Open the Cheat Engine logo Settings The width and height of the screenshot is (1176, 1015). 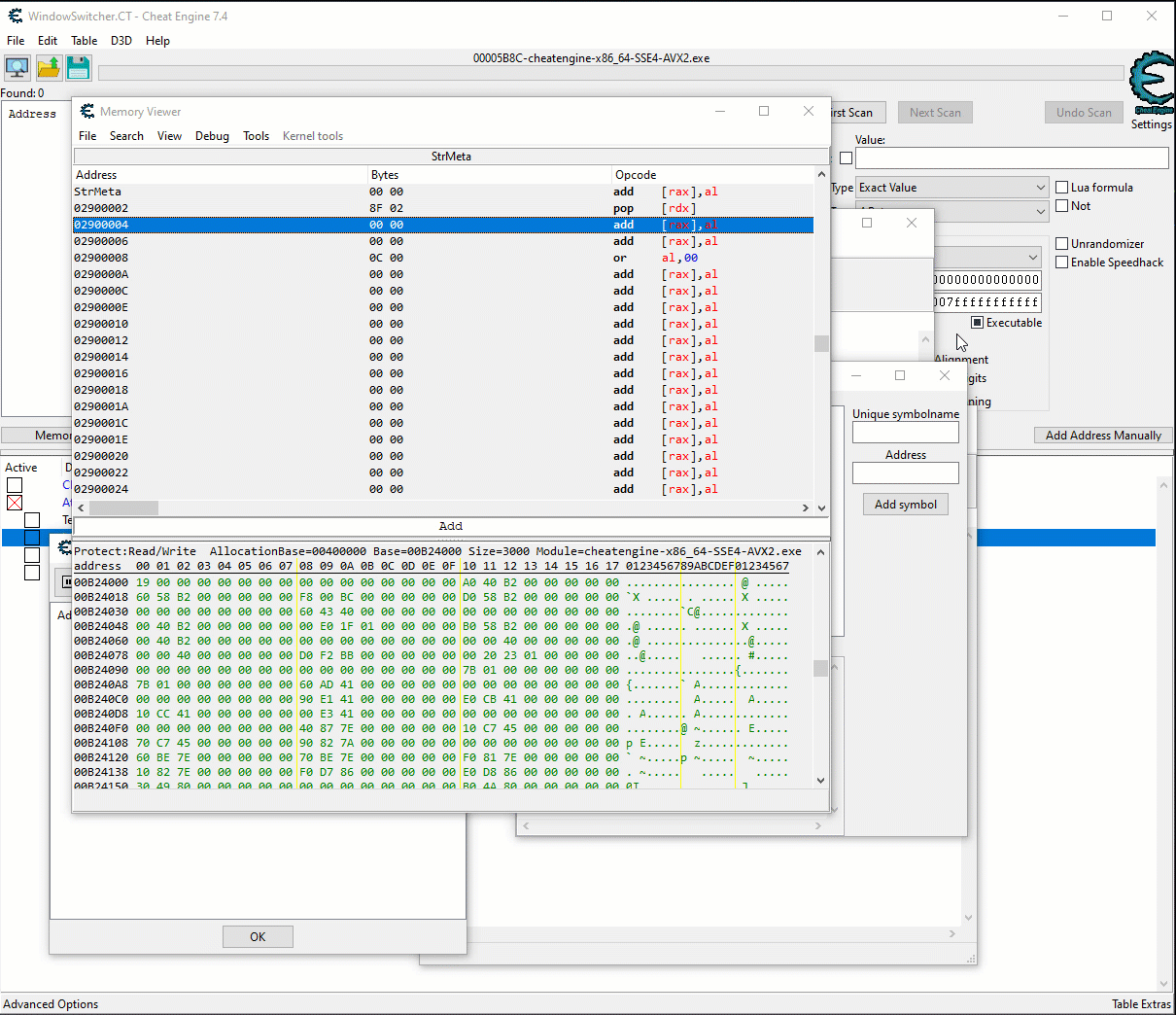click(1152, 90)
